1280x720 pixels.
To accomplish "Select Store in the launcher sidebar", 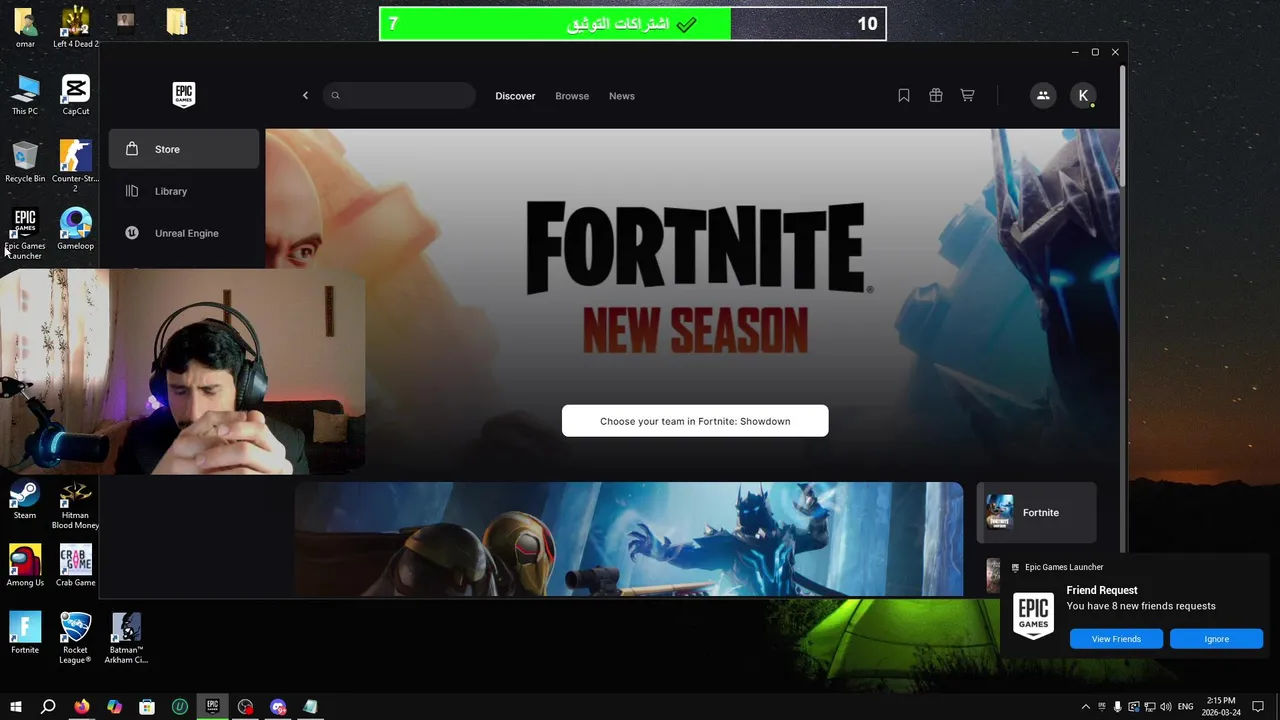I will pos(184,149).
